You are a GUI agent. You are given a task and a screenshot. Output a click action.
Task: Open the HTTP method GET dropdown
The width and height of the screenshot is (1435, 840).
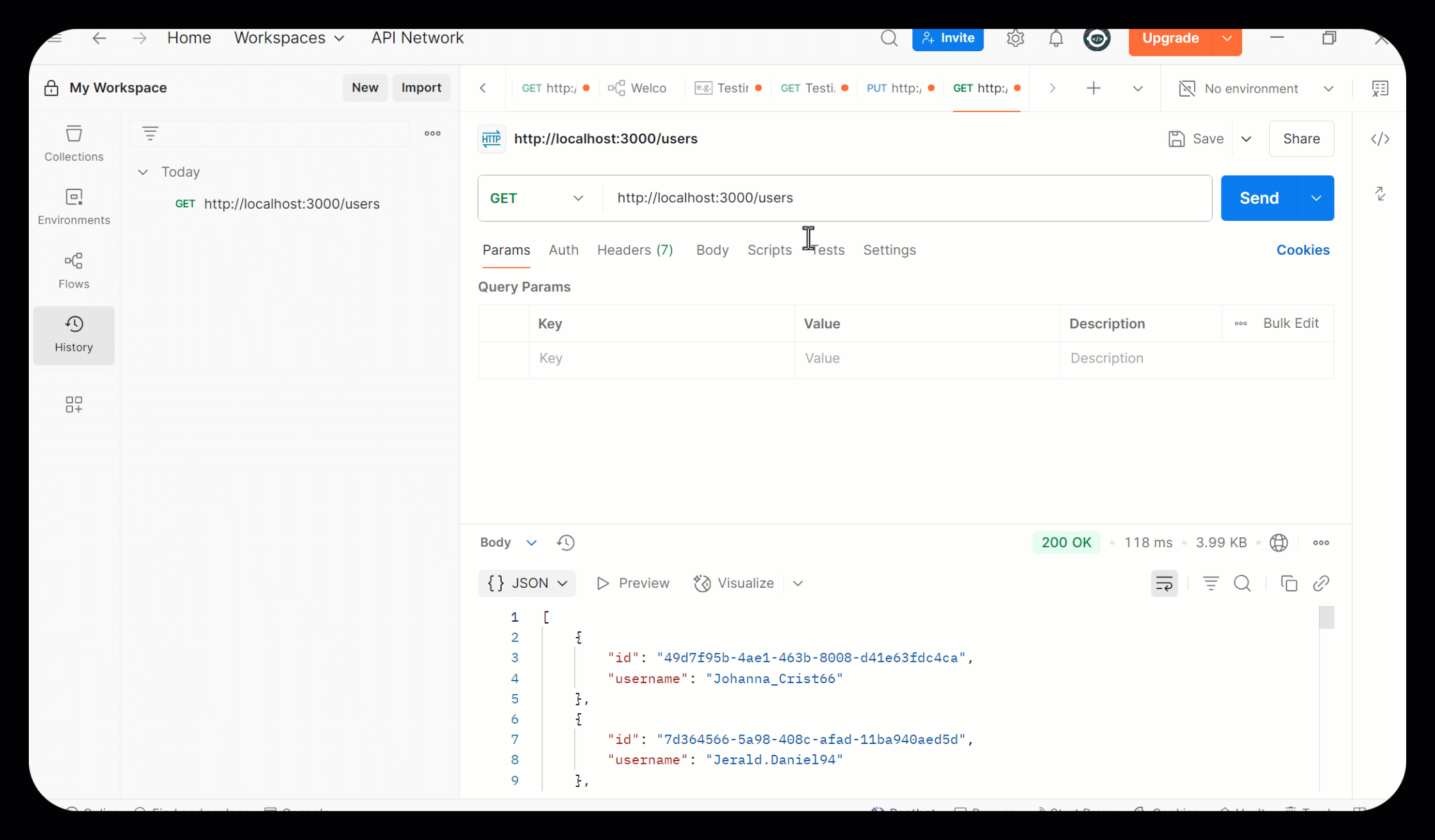click(537, 198)
